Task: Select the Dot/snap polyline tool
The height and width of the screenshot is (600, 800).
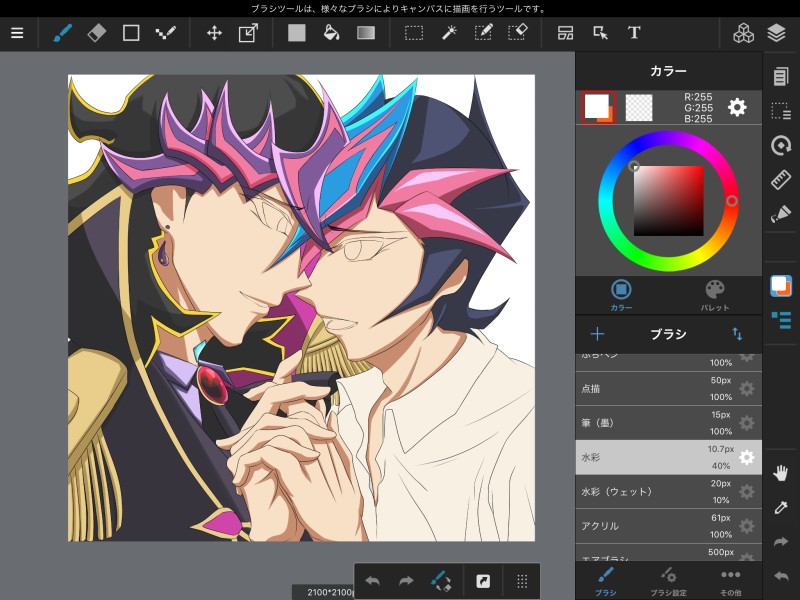Action: (165, 33)
